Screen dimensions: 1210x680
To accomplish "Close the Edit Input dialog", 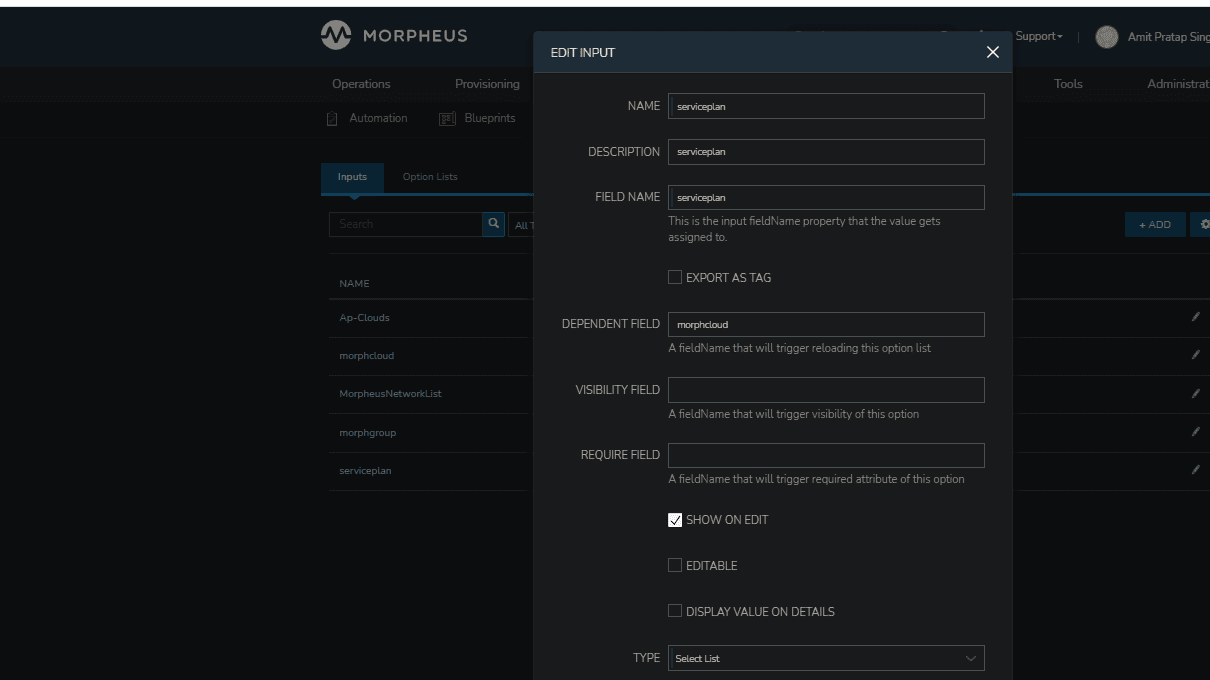I will (992, 52).
